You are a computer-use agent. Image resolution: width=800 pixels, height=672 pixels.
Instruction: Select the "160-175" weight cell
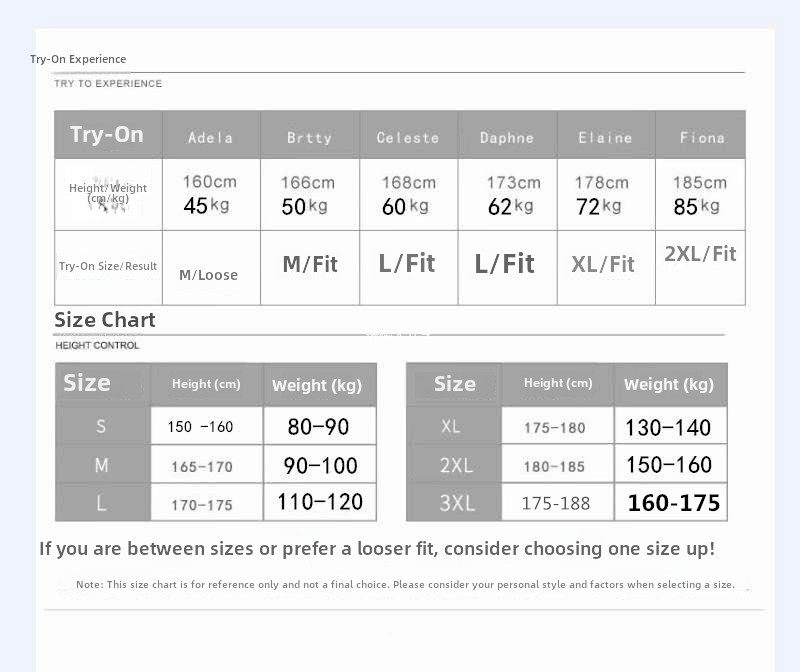coord(673,503)
